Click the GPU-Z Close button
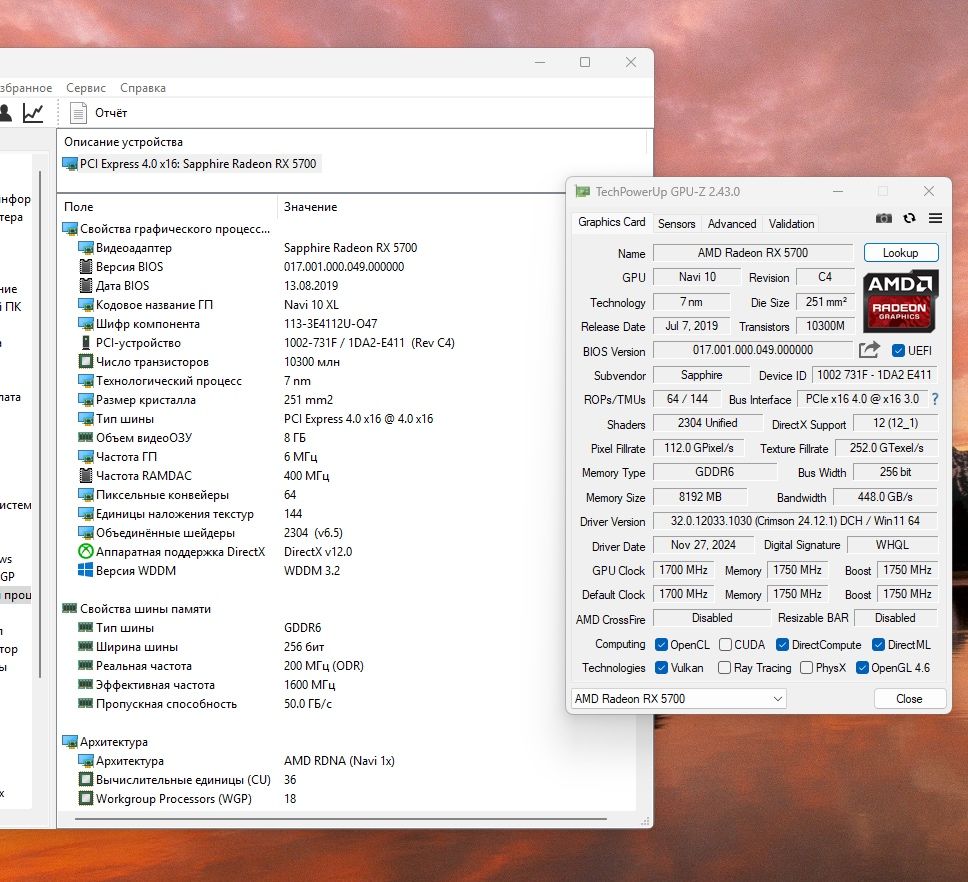Screen dimensions: 968x882 (x=909, y=699)
